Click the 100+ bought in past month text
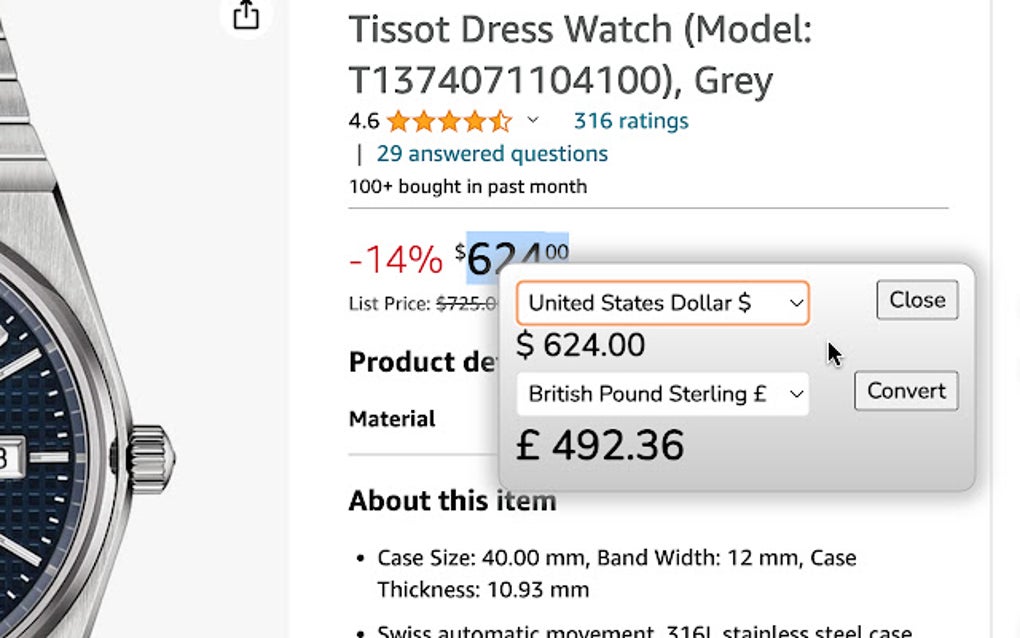1020x638 pixels. [x=467, y=187]
